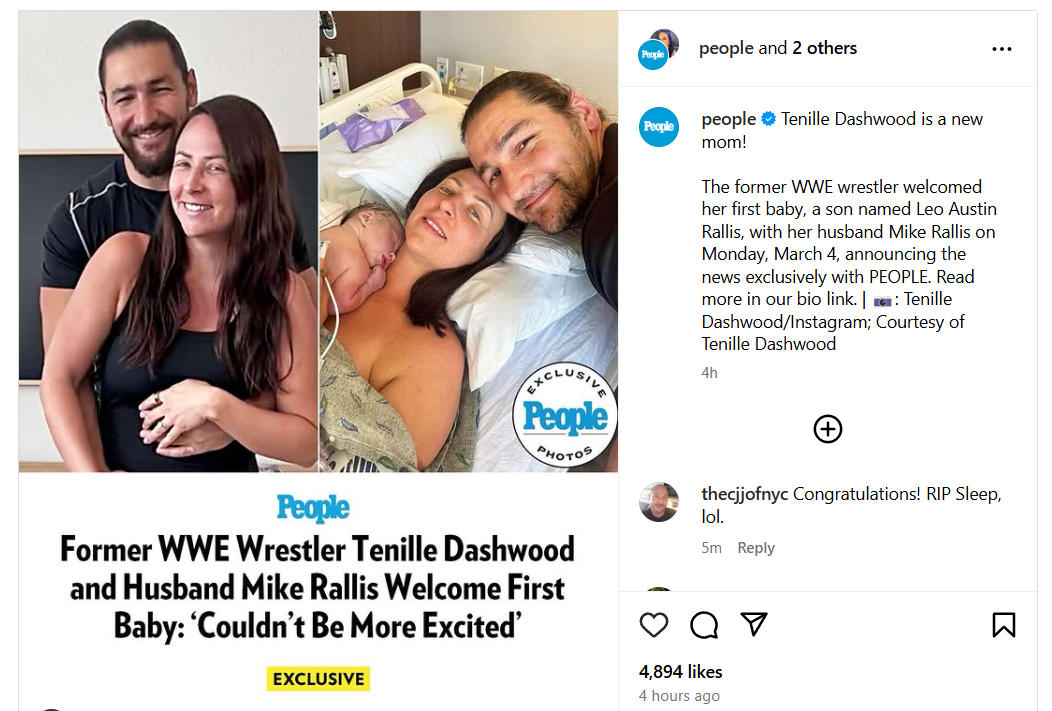Click the blue verified badge next to people
1052x711 pixels.
coord(769,119)
